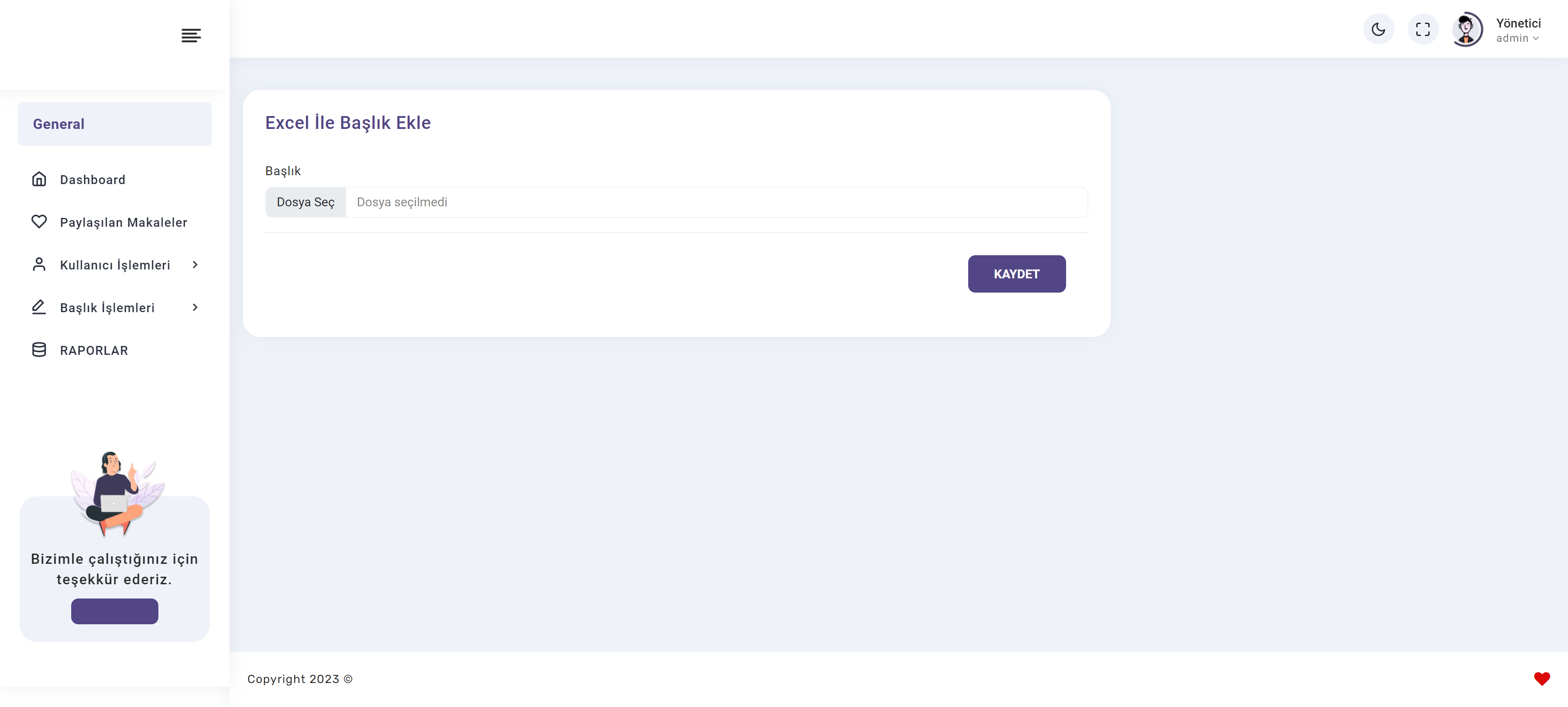
Task: Click the red heart in the footer
Action: coord(1541,679)
